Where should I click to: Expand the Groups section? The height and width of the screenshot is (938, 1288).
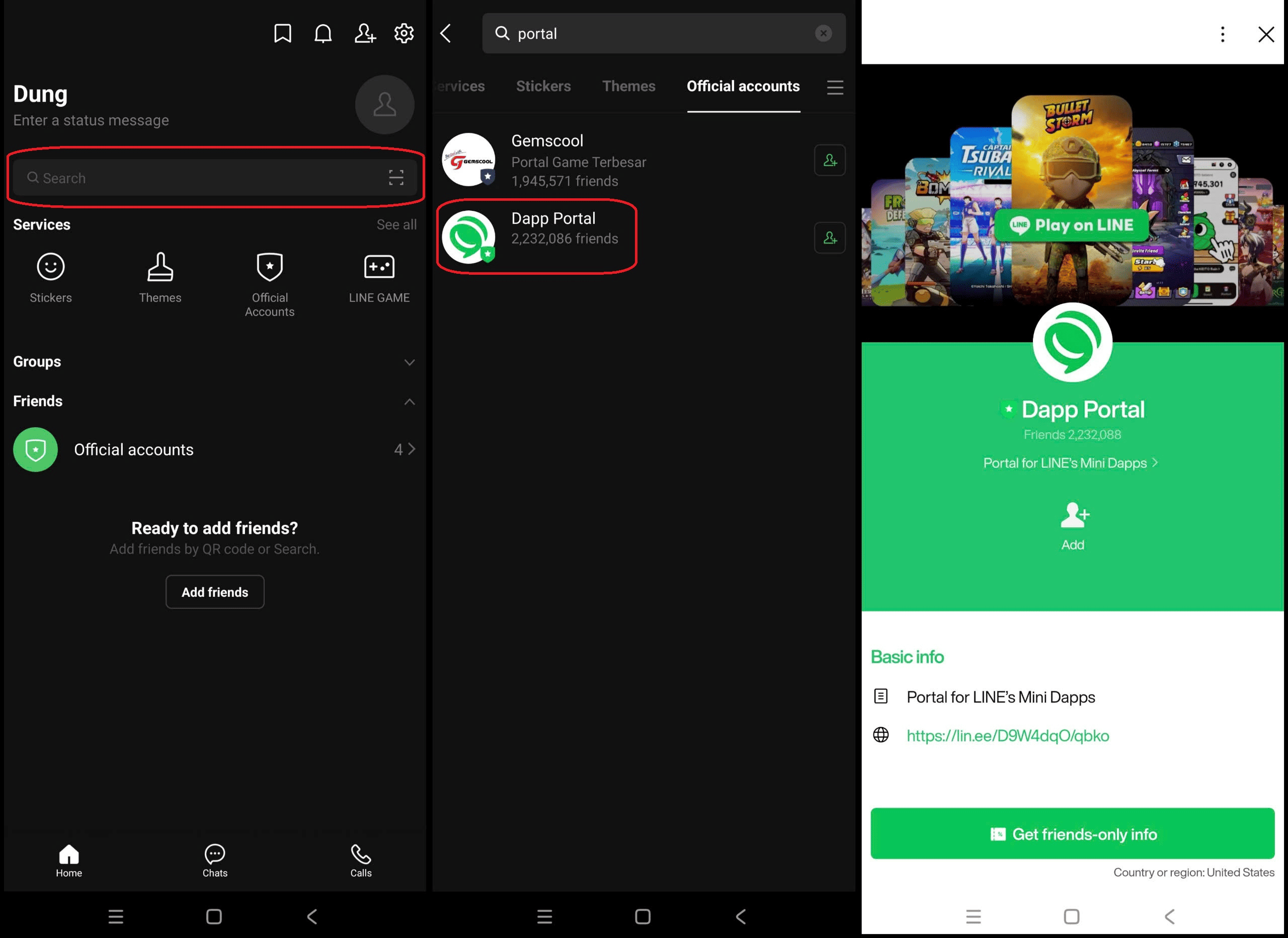410,362
